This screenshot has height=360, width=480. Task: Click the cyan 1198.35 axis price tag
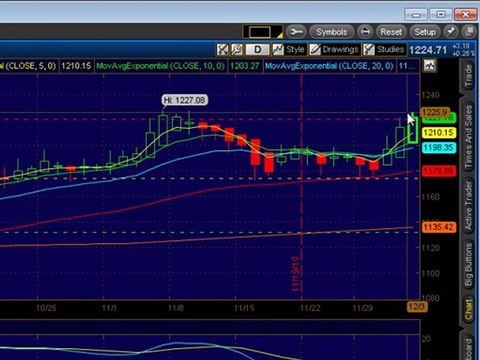[439, 148]
